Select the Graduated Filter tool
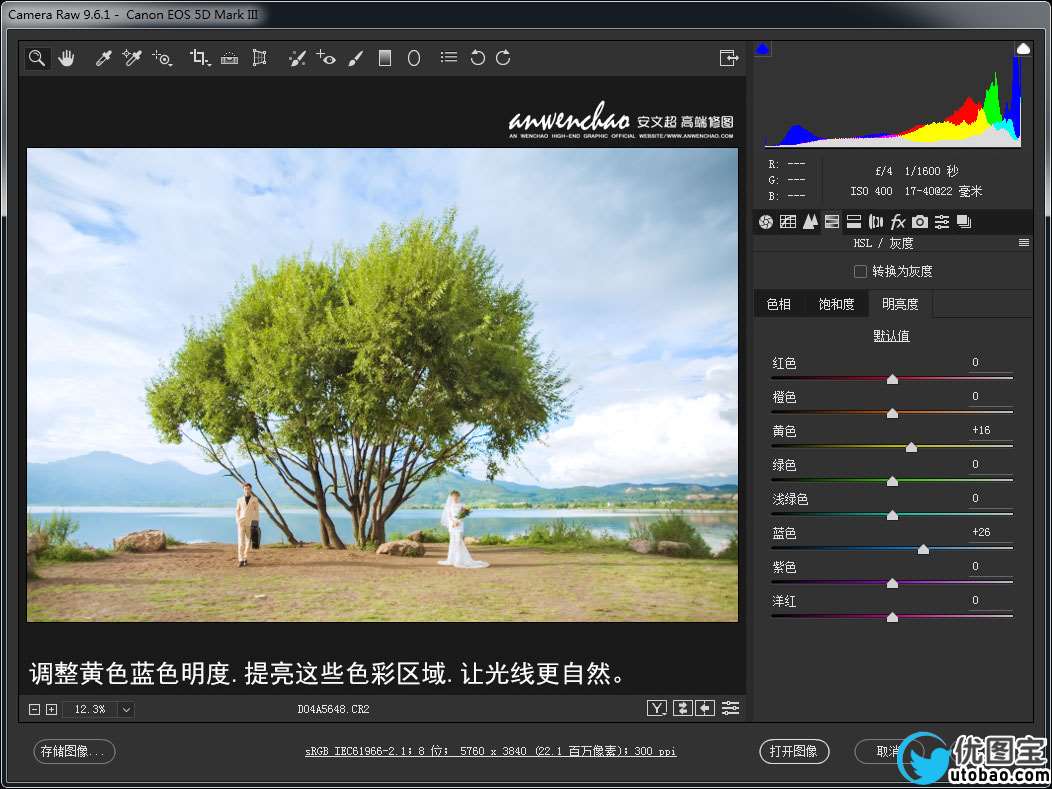Image resolution: width=1052 pixels, height=789 pixels. pos(384,58)
